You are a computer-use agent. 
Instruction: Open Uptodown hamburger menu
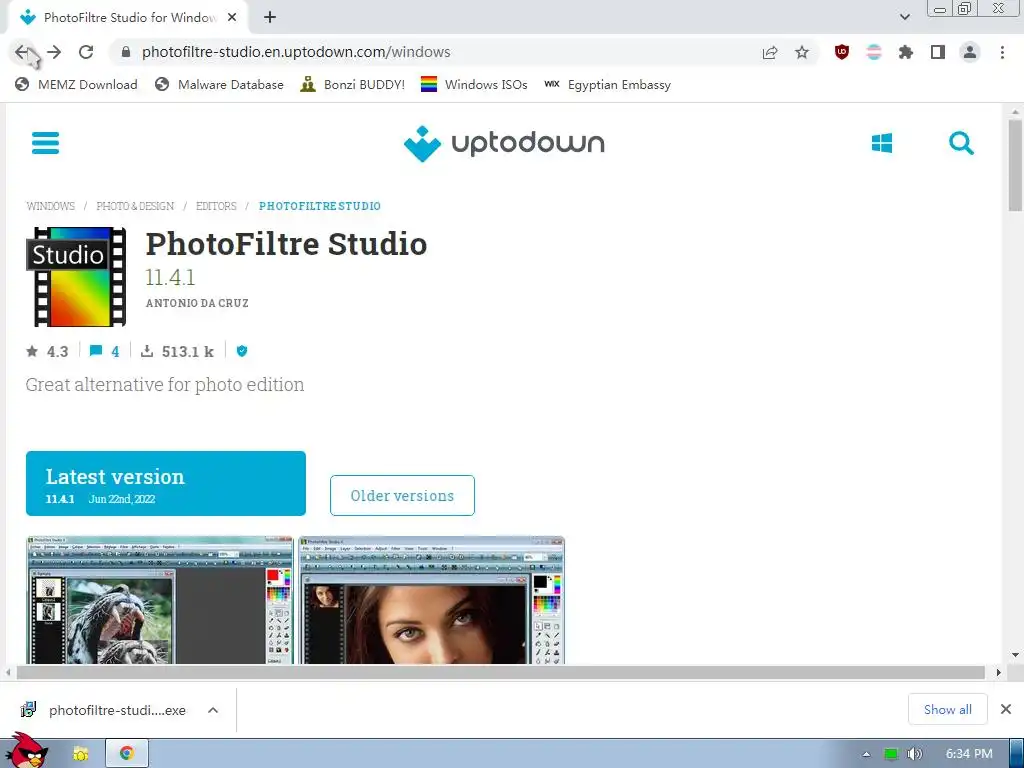click(46, 143)
